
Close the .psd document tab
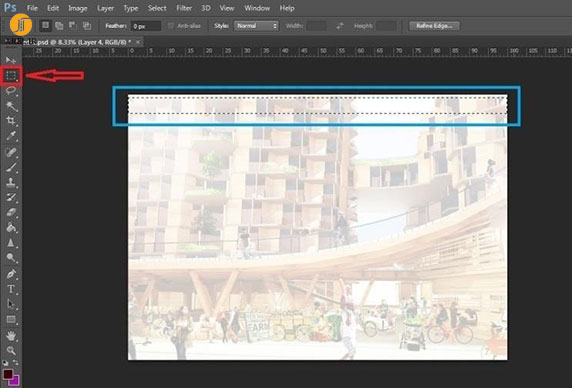(138, 42)
